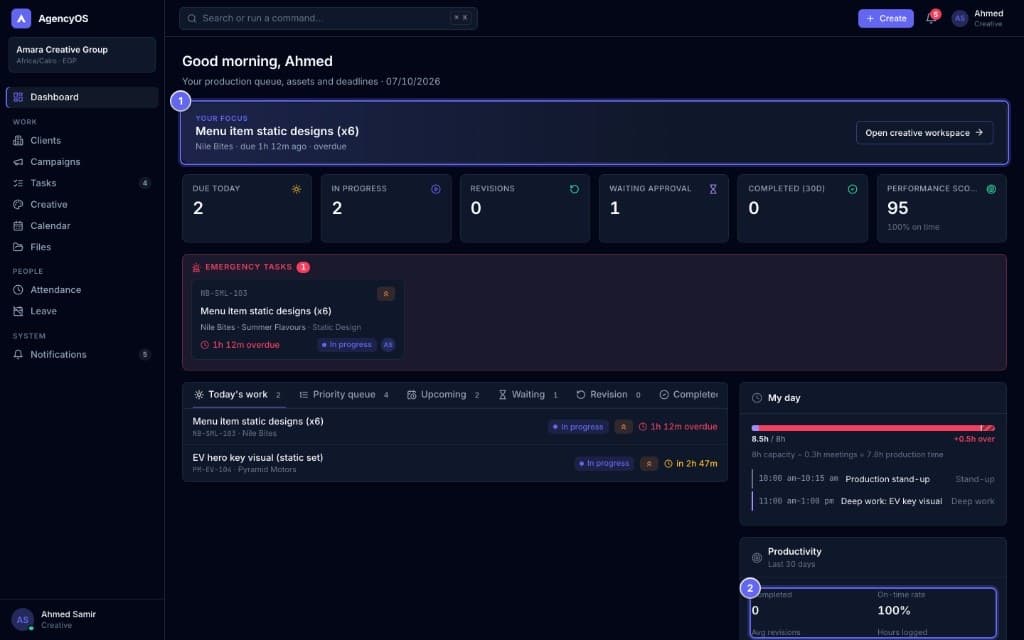Open the Upcoming tab
The width and height of the screenshot is (1024, 640).
point(443,395)
